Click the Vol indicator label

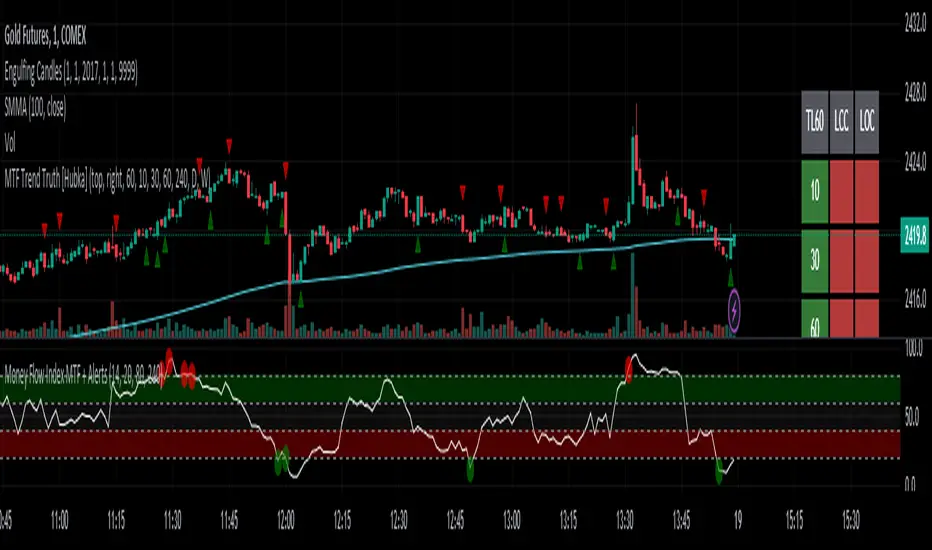pos(10,143)
